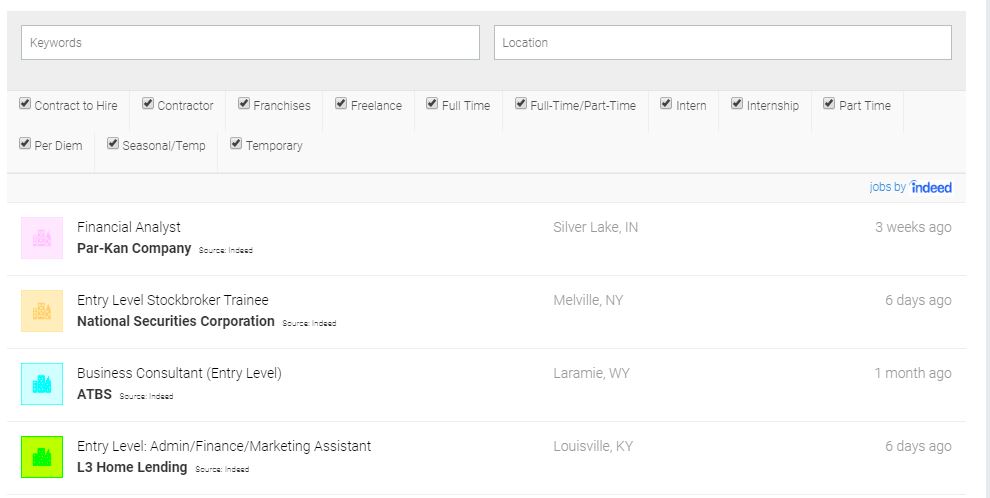Open the Business Consultant (Entry Level) listing
The image size is (990, 498).
[179, 373]
